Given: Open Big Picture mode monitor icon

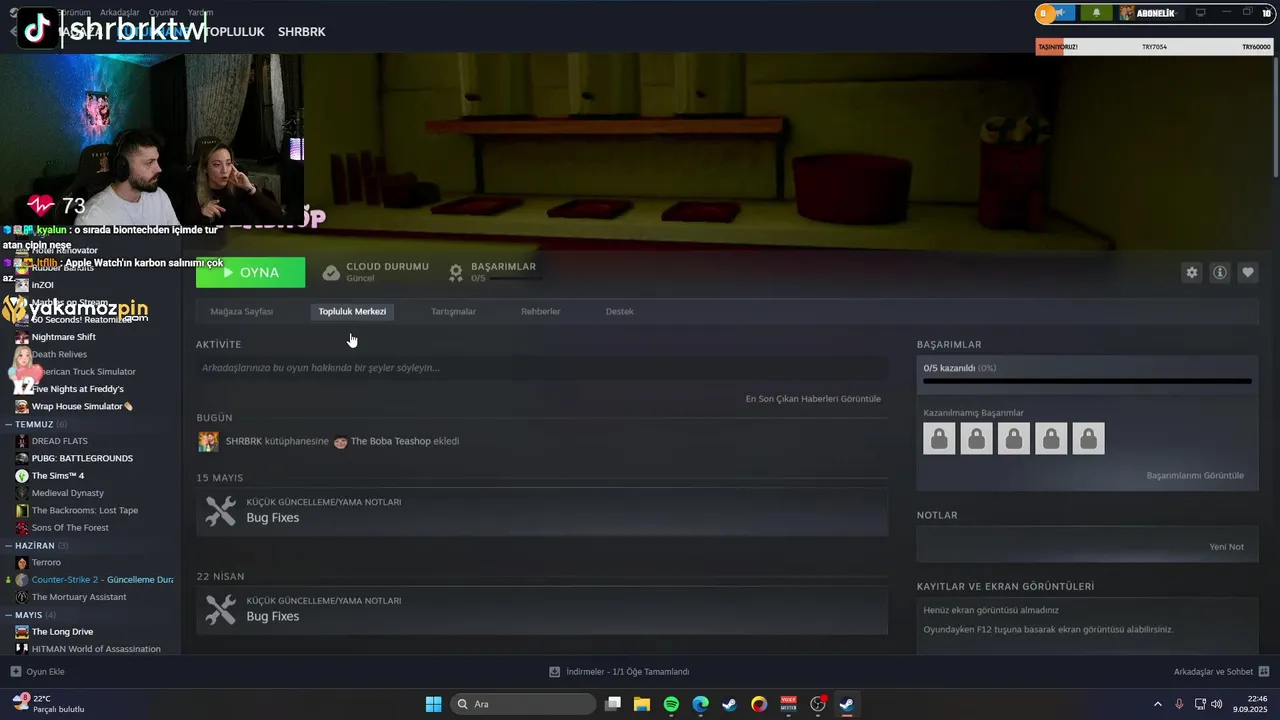Looking at the screenshot, I should (x=1201, y=13).
